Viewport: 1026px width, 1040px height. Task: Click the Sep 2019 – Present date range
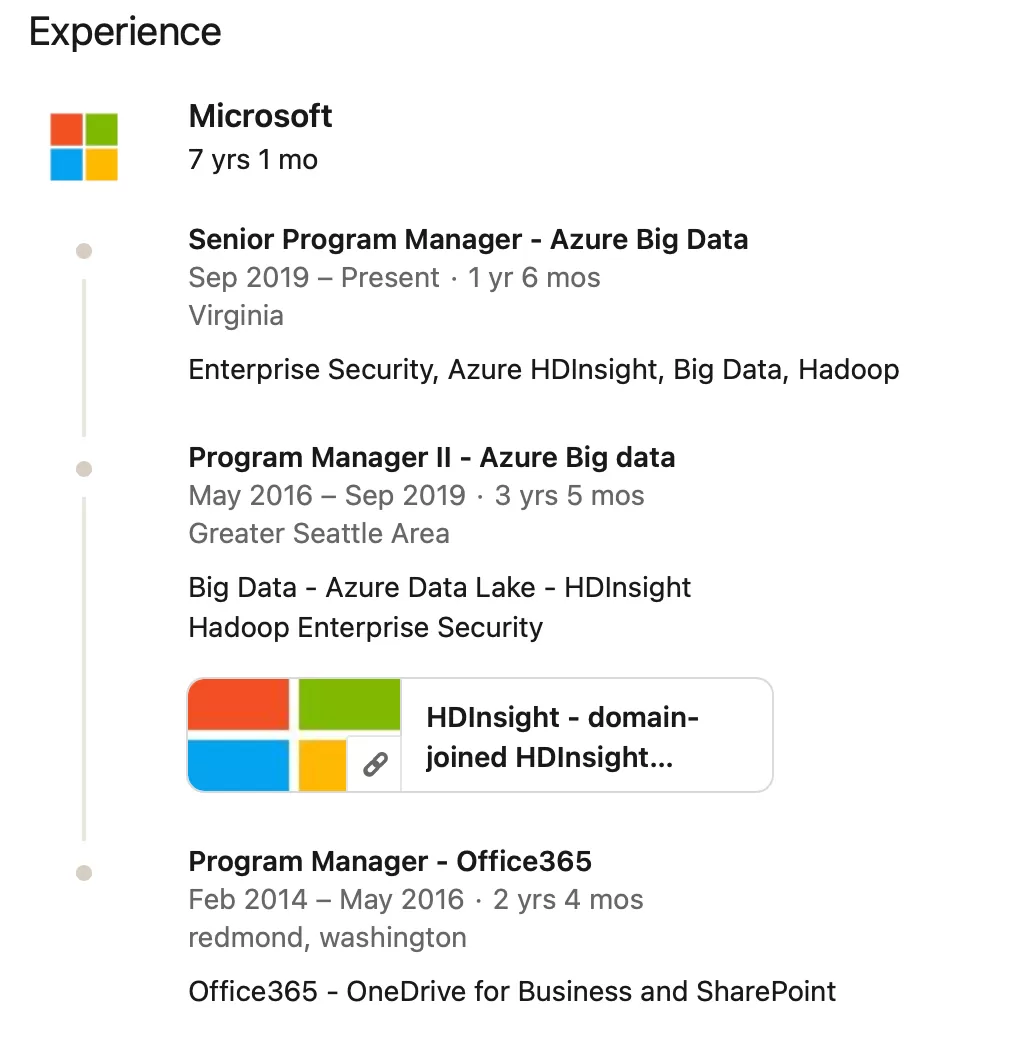[x=314, y=277]
